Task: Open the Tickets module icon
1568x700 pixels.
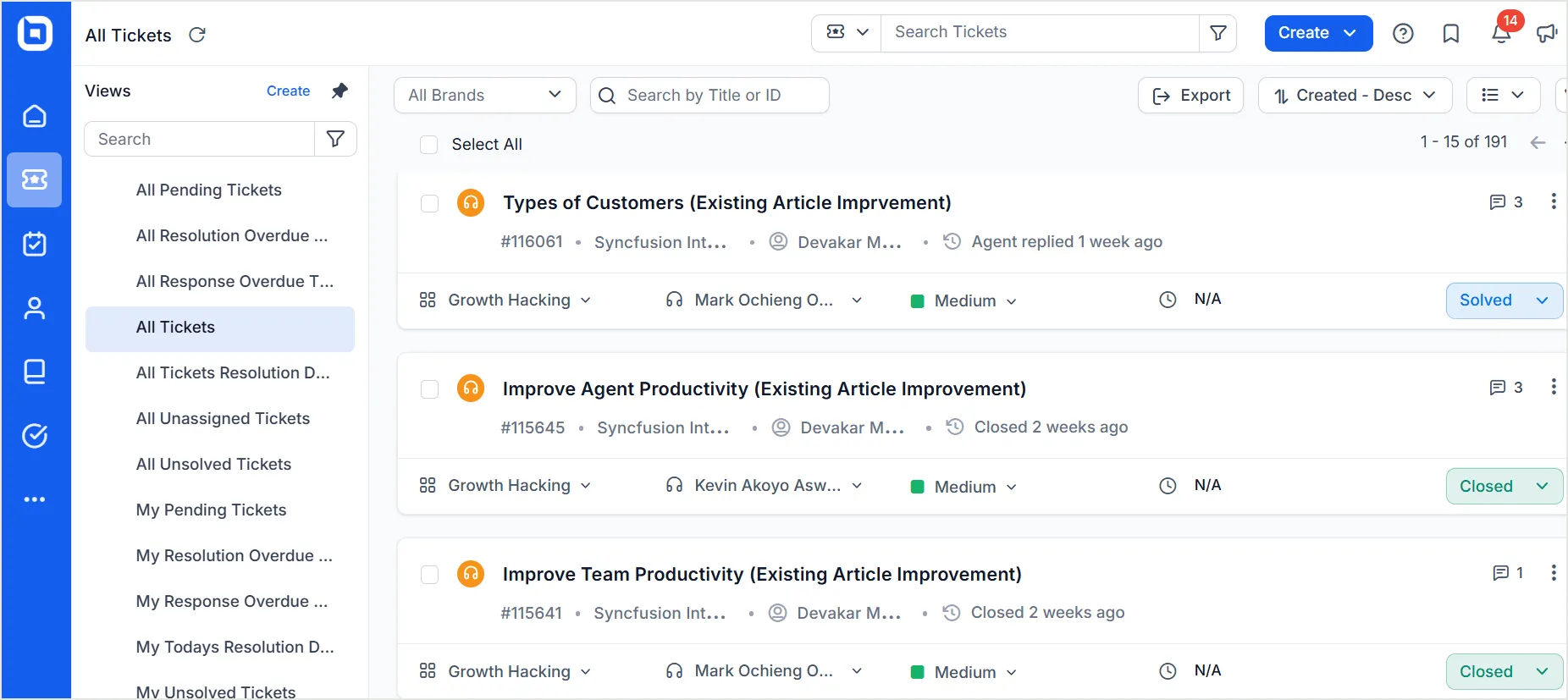Action: pyautogui.click(x=35, y=179)
